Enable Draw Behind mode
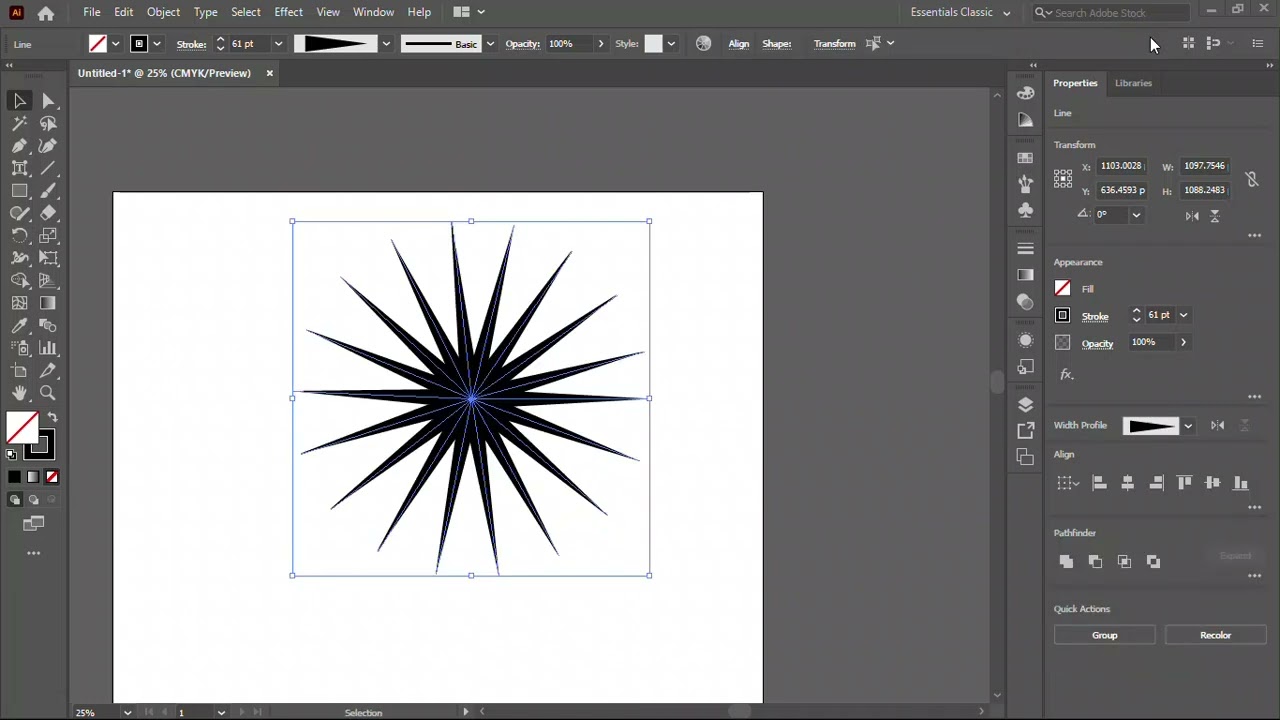Viewport: 1280px width, 720px height. click(x=33, y=500)
